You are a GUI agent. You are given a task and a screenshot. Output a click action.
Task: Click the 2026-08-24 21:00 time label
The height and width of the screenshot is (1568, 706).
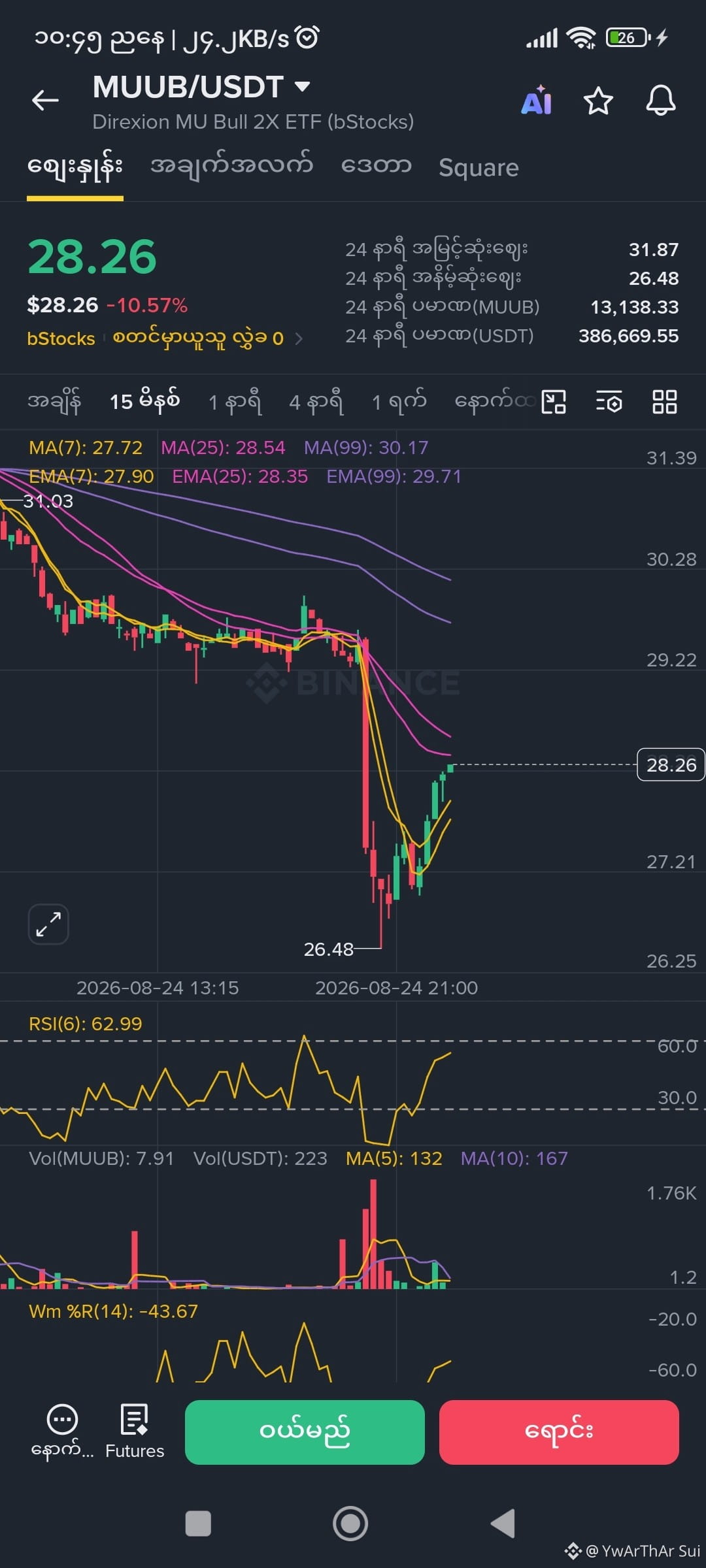(397, 988)
